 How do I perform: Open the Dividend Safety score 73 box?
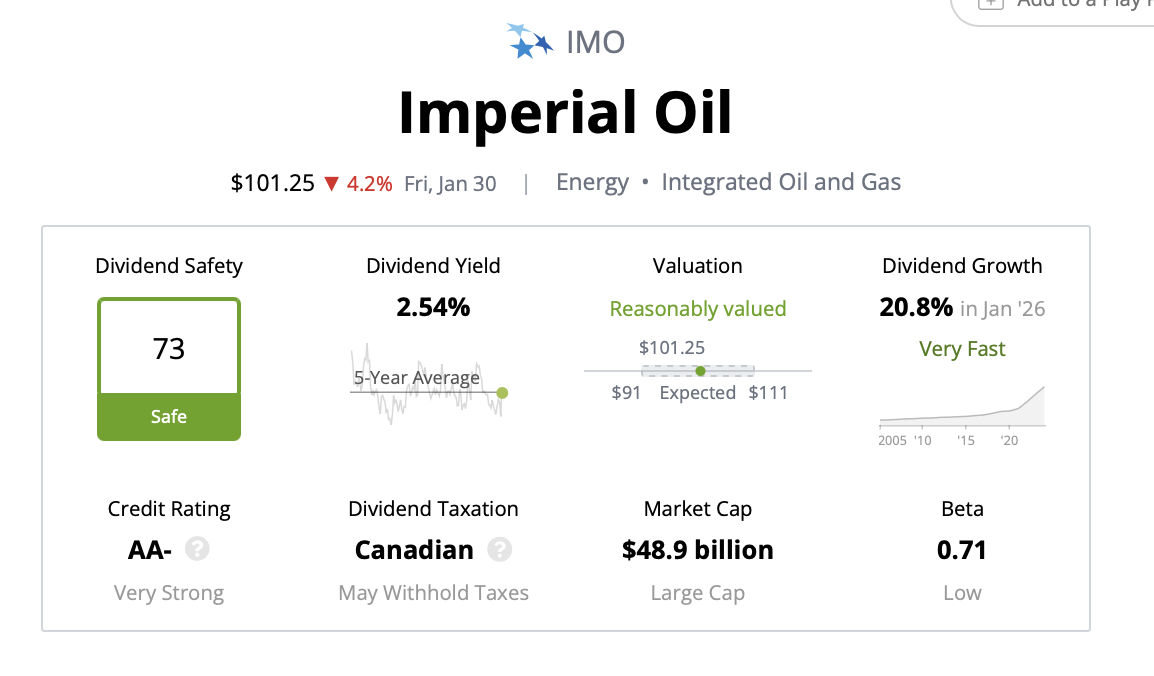tap(169, 349)
